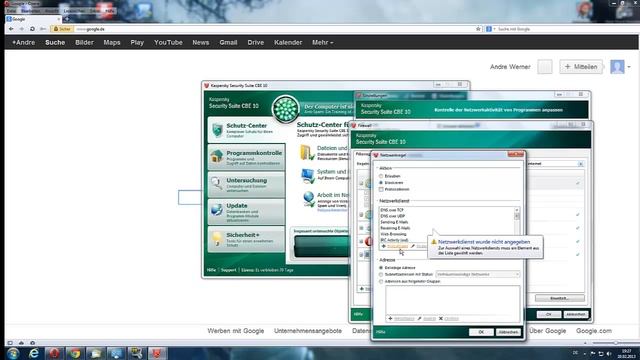
Task: Open Internet Explorer on taskbar
Action: point(34,353)
